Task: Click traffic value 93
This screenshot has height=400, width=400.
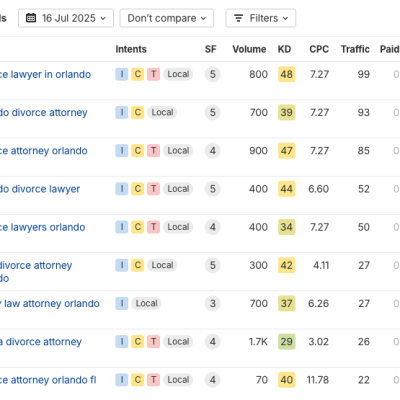Action: pyautogui.click(x=364, y=113)
